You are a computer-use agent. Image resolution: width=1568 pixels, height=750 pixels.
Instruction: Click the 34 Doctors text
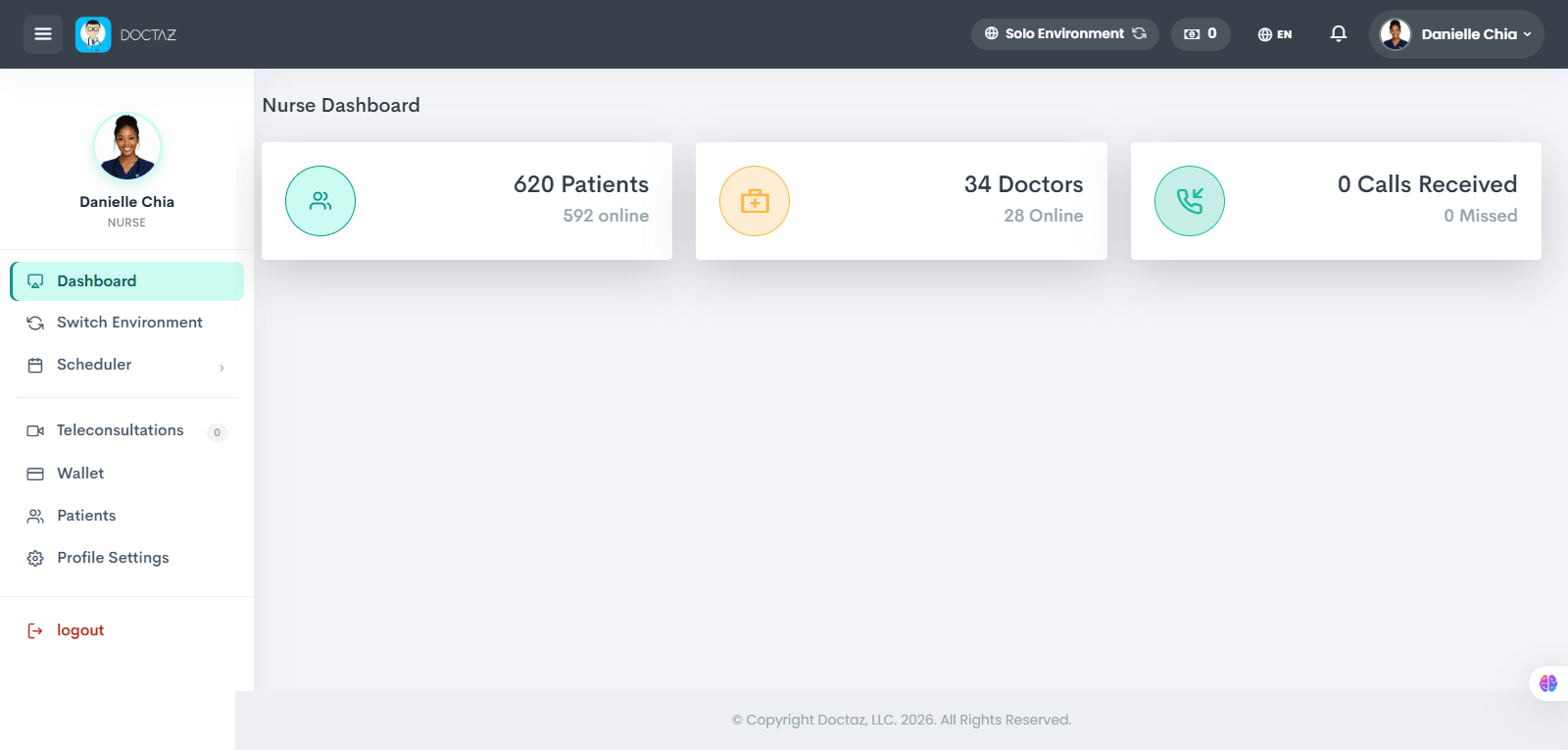pyautogui.click(x=1023, y=184)
